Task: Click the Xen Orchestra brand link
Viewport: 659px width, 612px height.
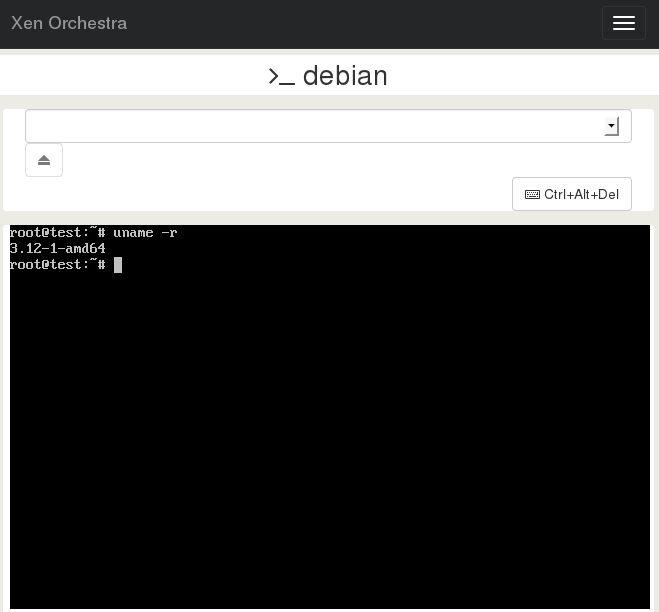Action: tap(69, 23)
